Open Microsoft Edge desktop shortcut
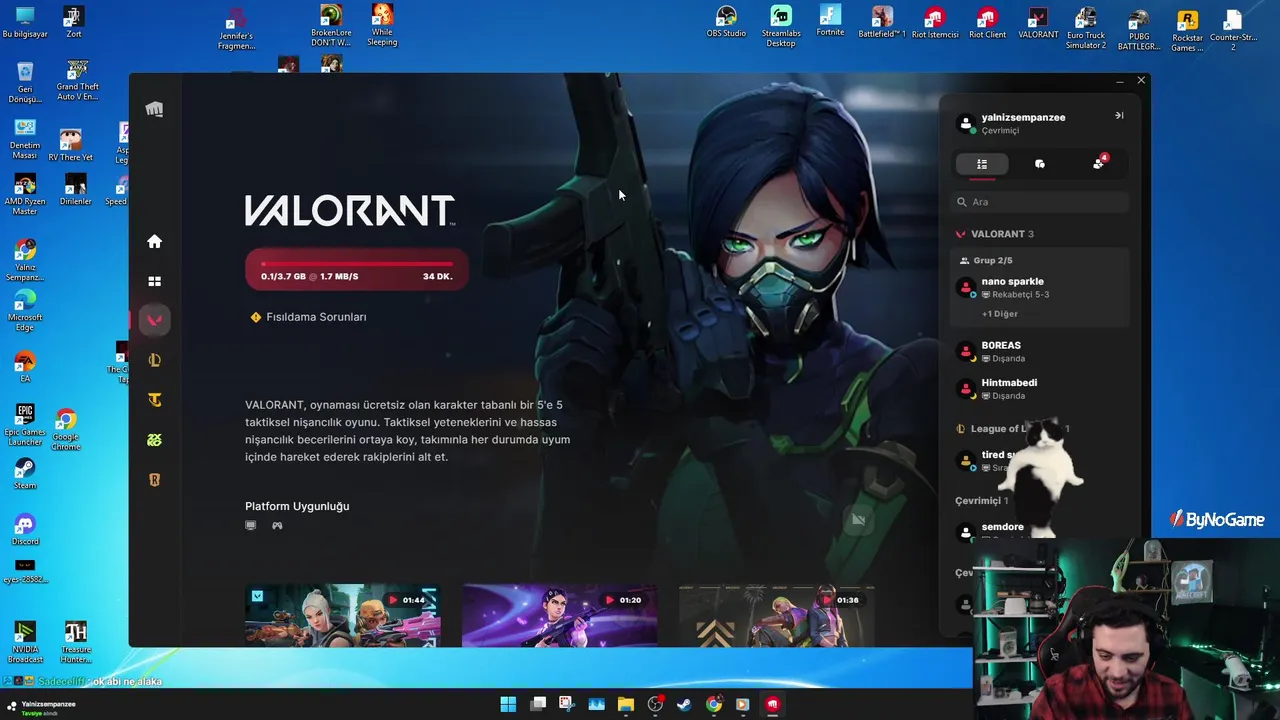The image size is (1280, 720). pos(25,310)
